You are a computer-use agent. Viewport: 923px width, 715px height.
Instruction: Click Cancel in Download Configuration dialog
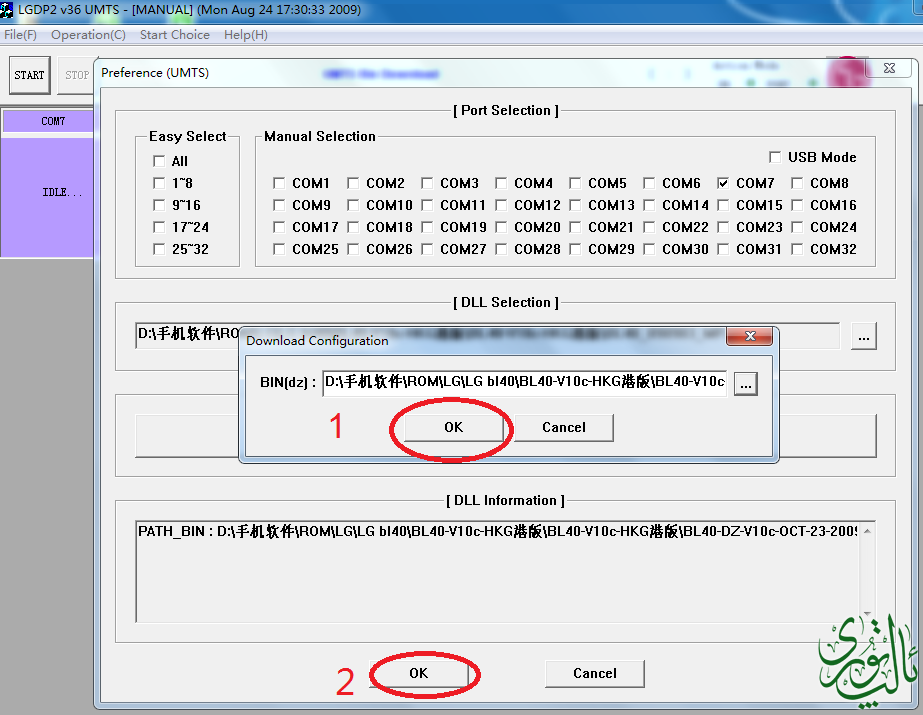(x=564, y=427)
